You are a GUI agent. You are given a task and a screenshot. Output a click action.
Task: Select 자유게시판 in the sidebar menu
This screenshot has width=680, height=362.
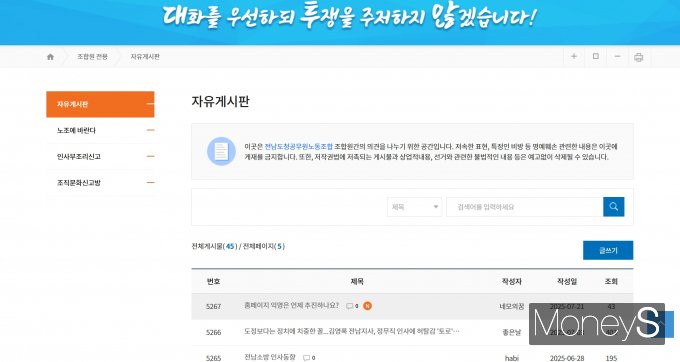click(100, 104)
